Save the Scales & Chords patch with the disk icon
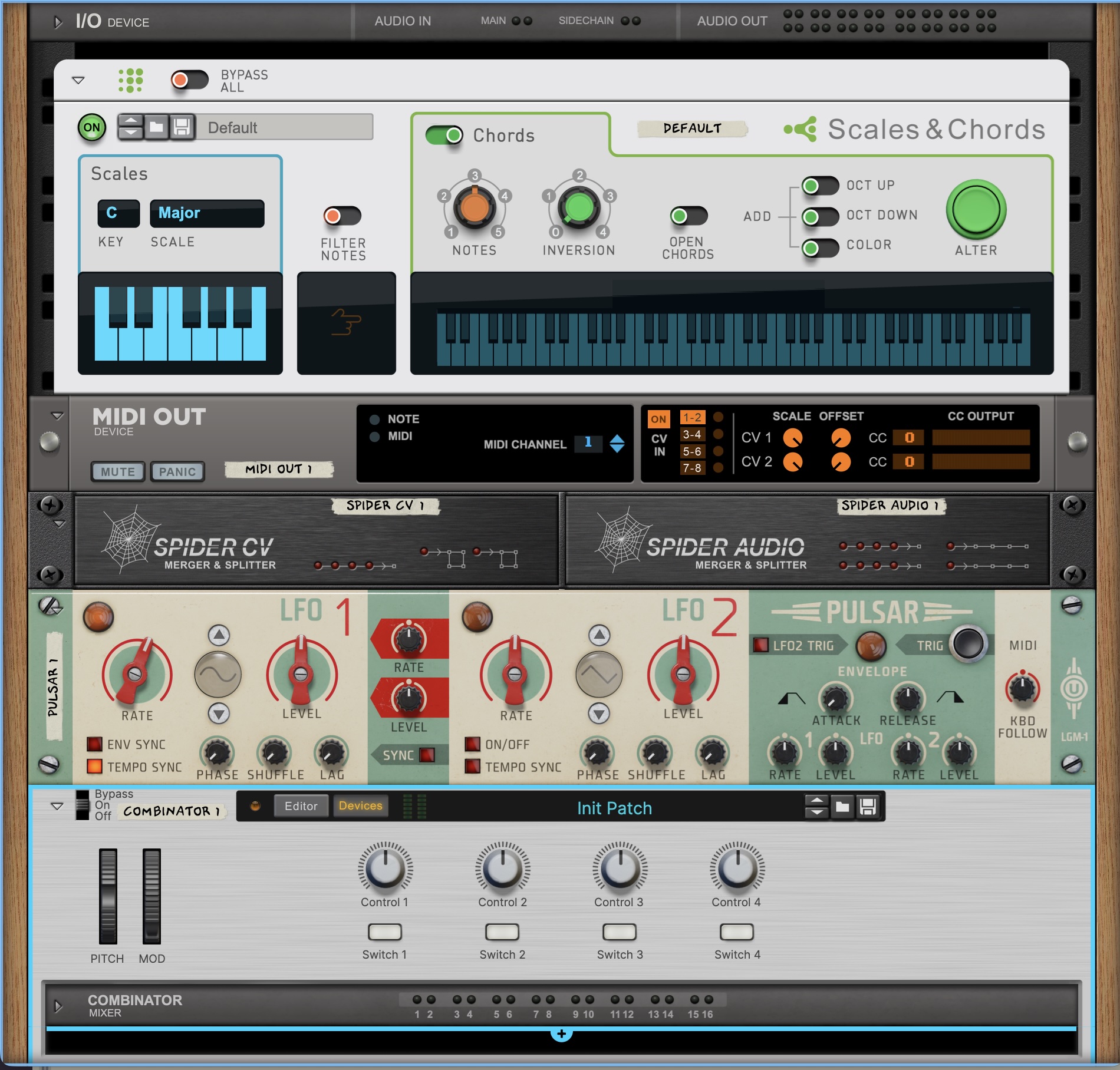The image size is (1120, 1070). click(182, 127)
